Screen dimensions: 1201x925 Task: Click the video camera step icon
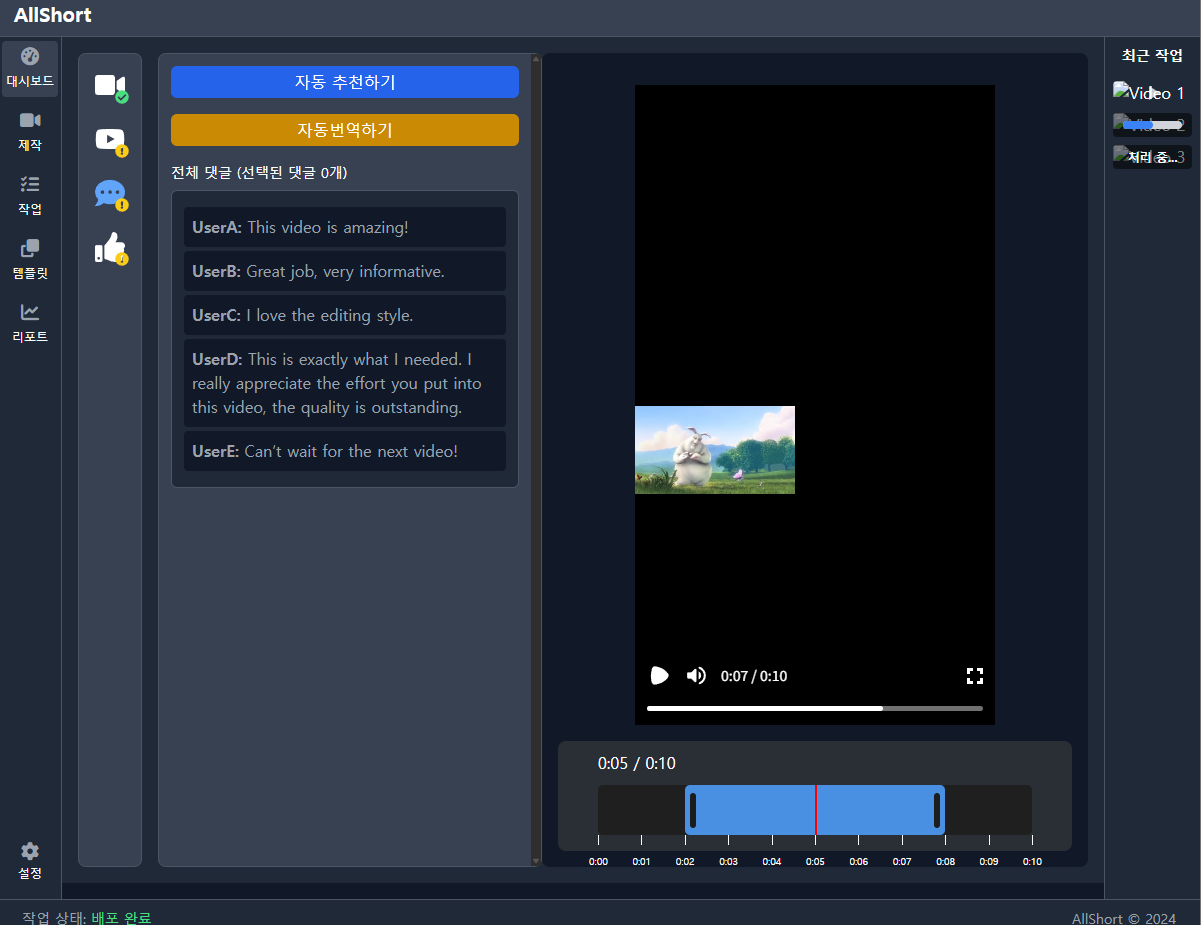110,86
